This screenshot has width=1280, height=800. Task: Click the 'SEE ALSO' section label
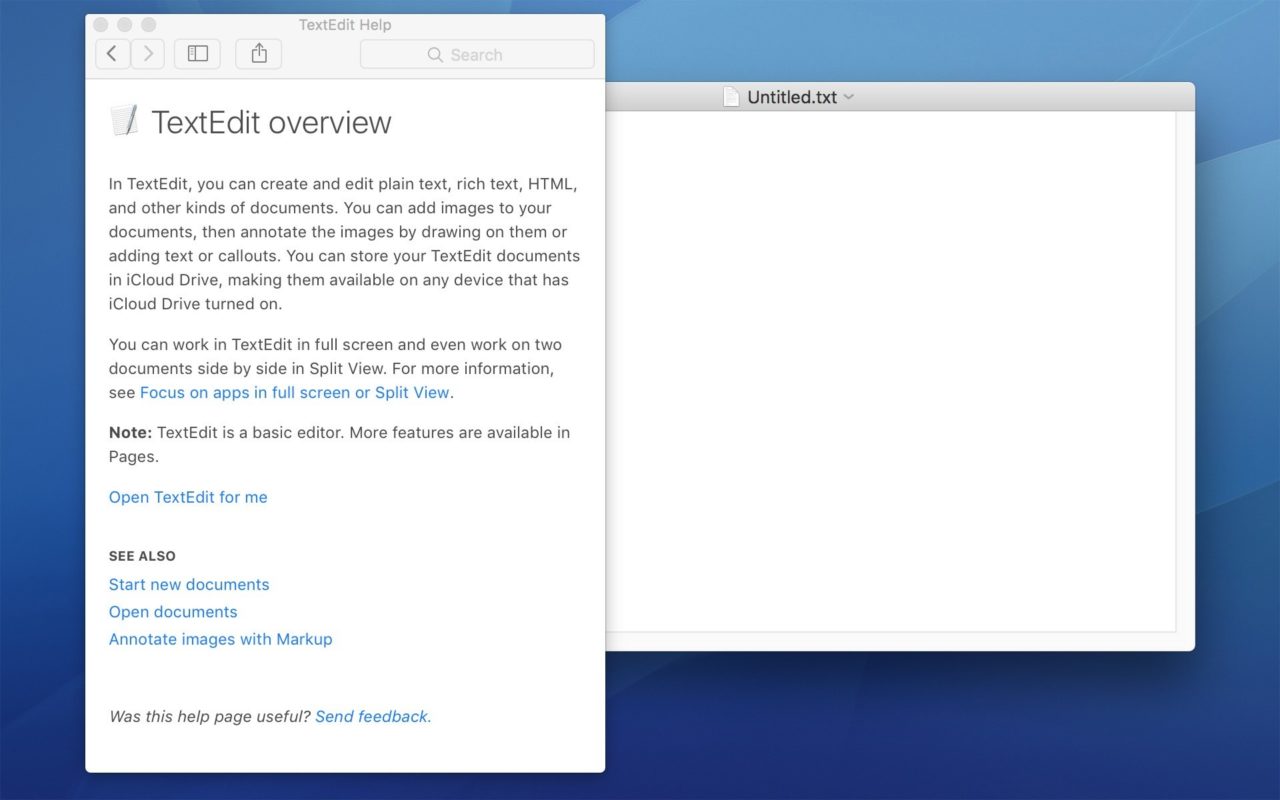tap(142, 556)
